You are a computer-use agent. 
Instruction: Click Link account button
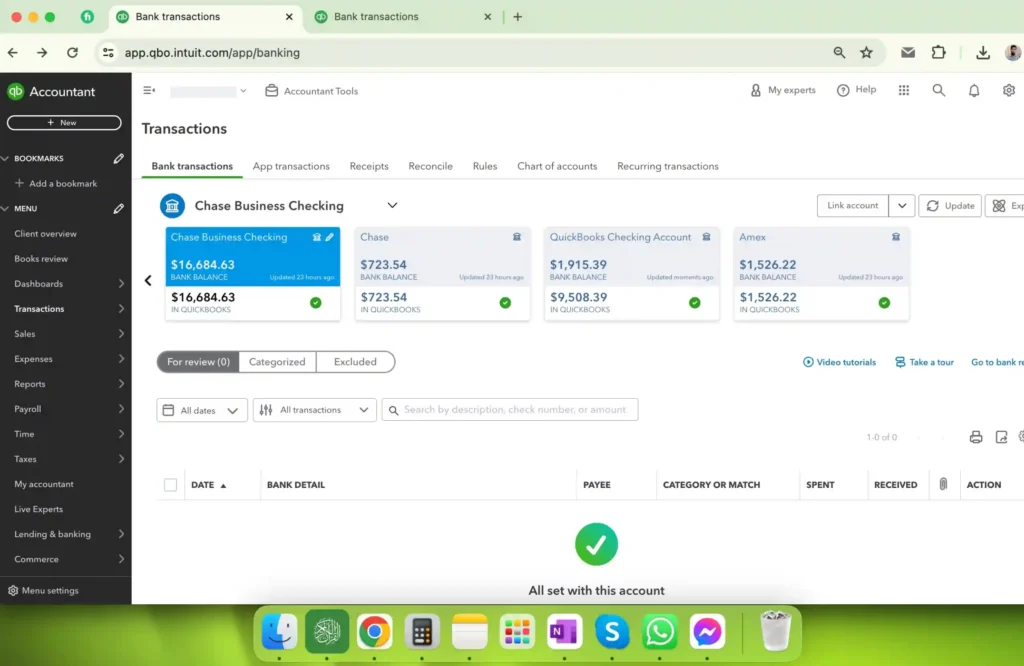click(852, 206)
